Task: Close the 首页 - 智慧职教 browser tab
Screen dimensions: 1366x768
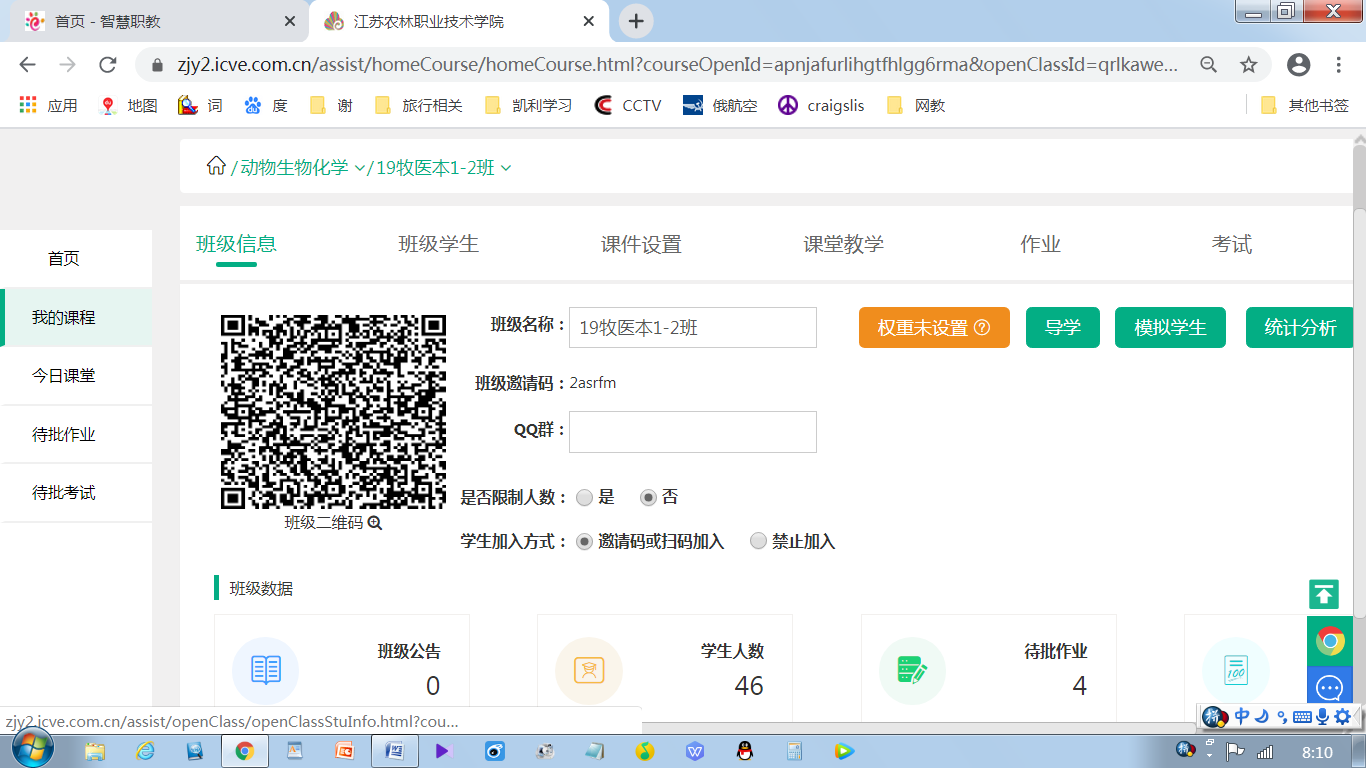Action: click(x=289, y=21)
